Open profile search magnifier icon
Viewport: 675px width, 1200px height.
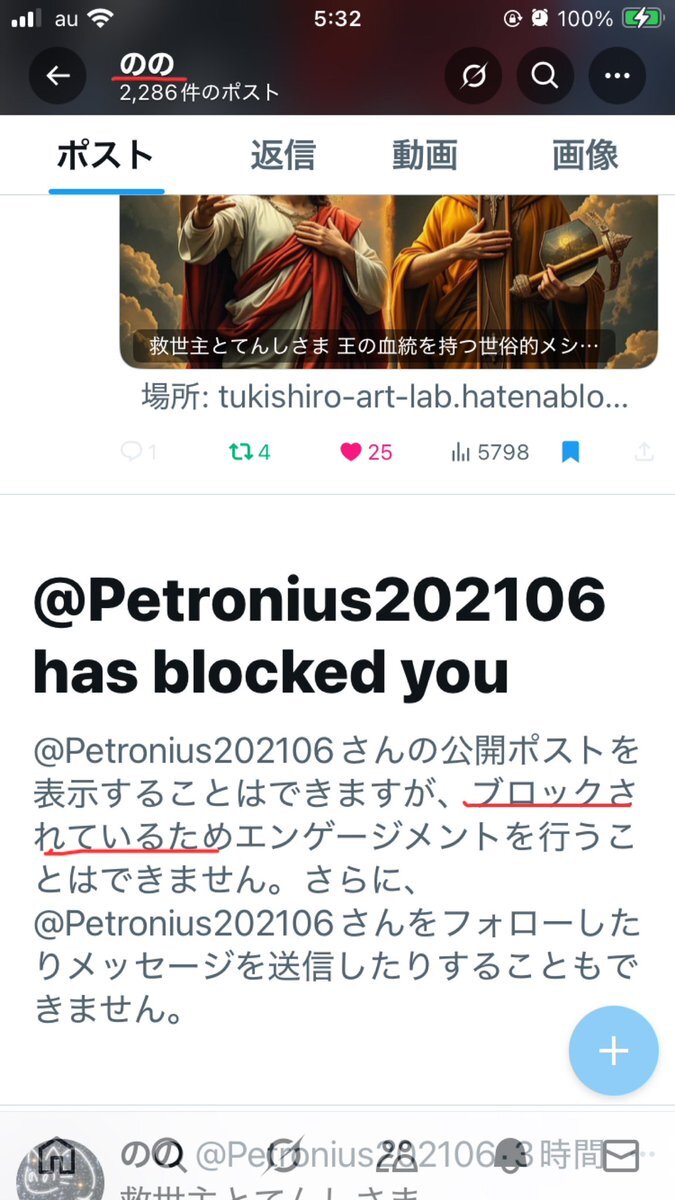click(x=545, y=76)
